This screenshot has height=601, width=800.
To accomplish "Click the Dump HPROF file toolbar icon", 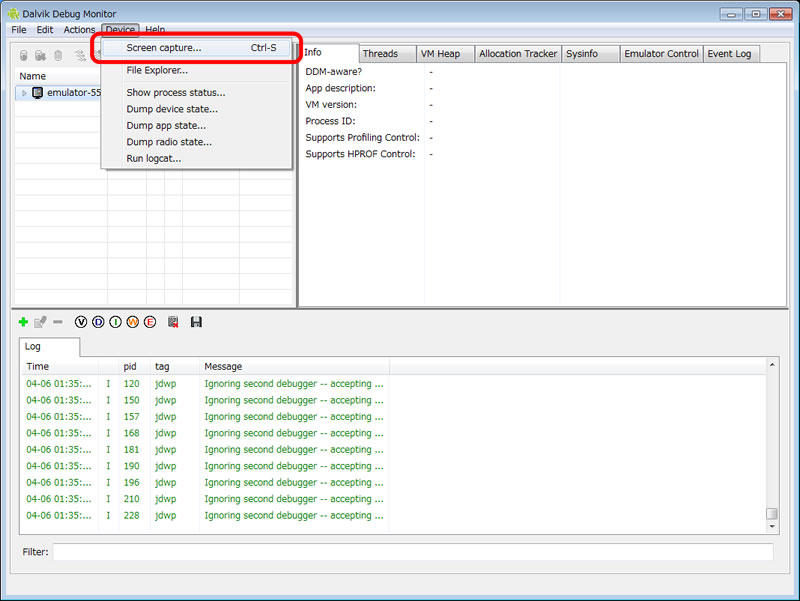I will pos(40,55).
